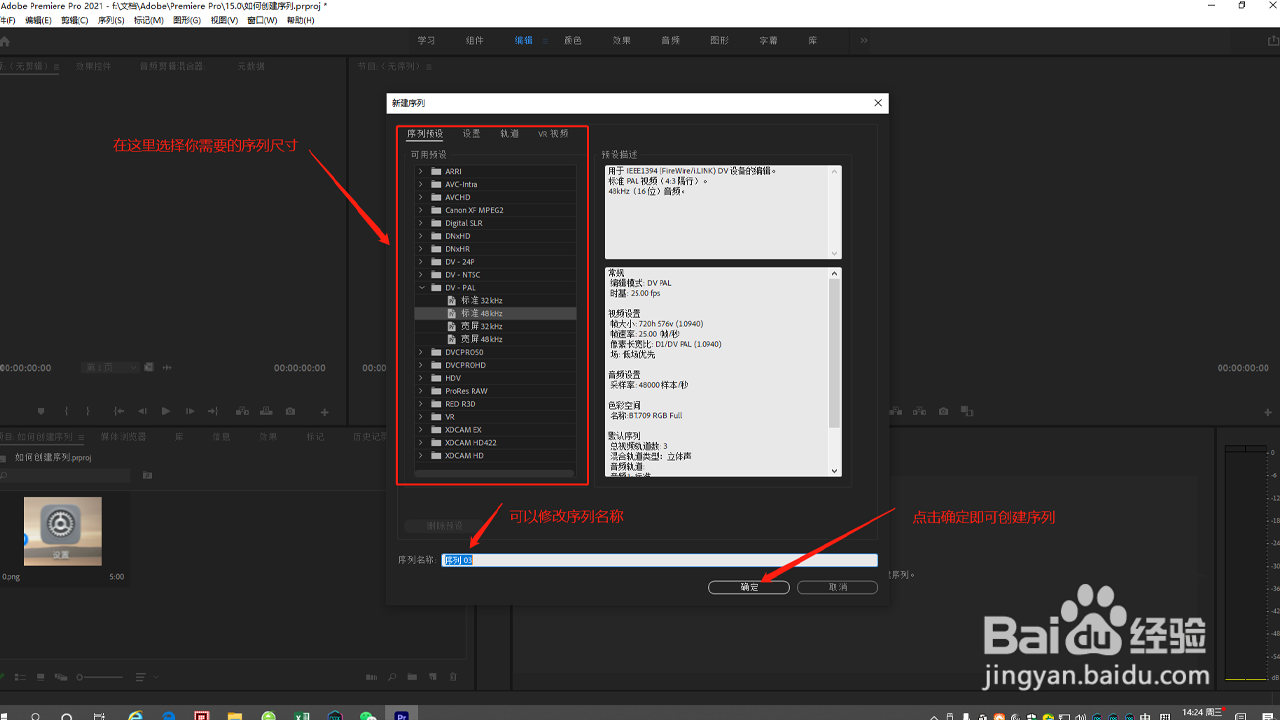The image size is (1280, 720).
Task: Export a frame with the camera icon in source monitor
Action: click(290, 411)
